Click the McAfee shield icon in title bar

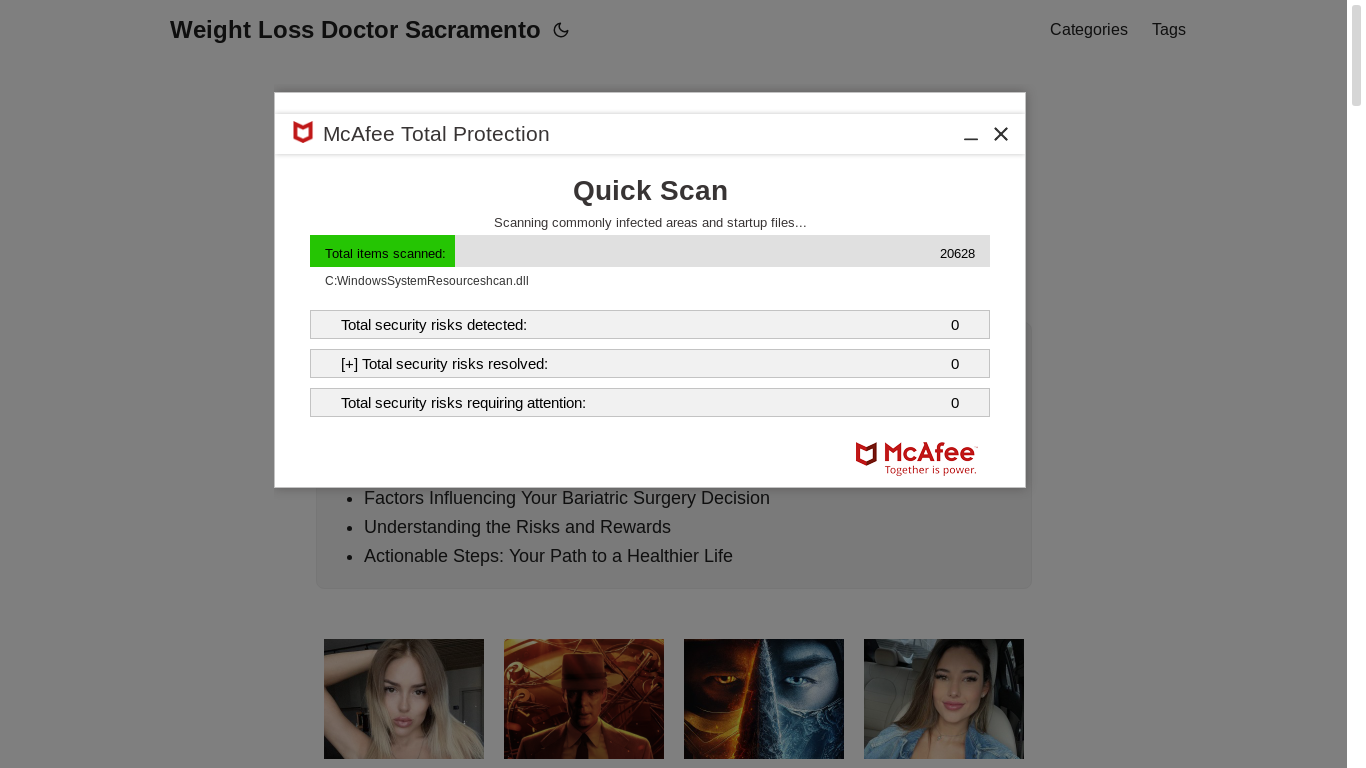point(303,133)
